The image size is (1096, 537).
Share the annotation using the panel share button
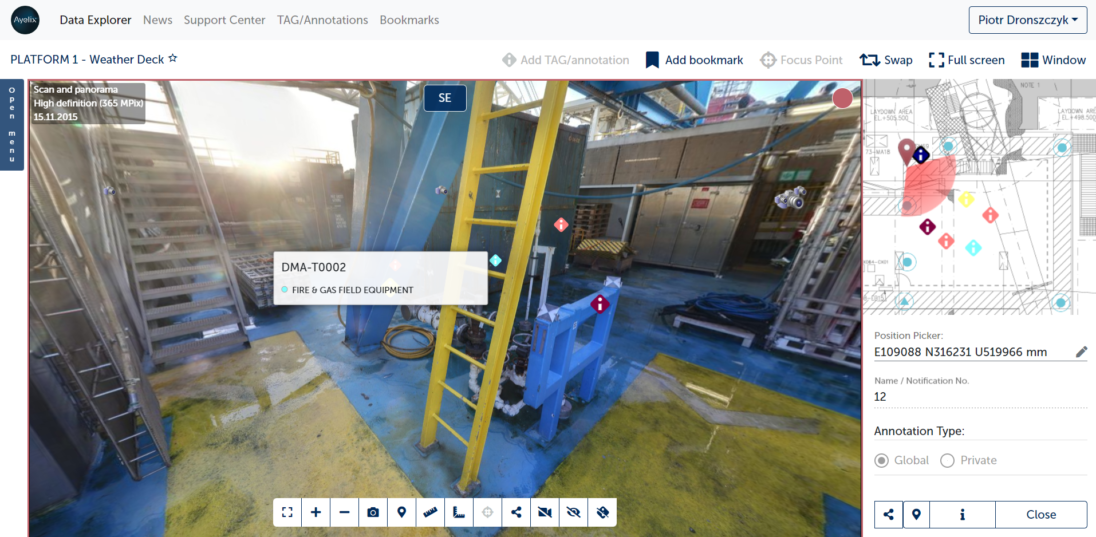(x=888, y=514)
